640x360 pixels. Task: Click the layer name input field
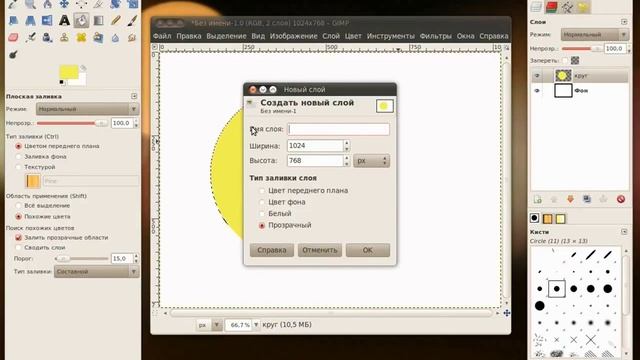tap(338, 129)
